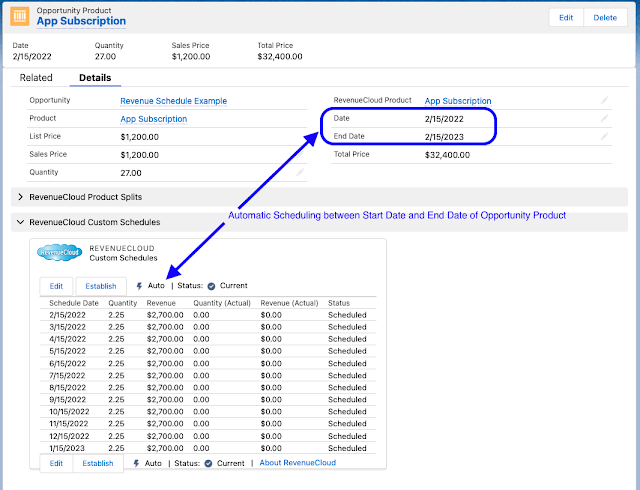Collapse the RevenueCloud Custom Schedules section
Screen dimensions: 640x490
(x=20, y=222)
